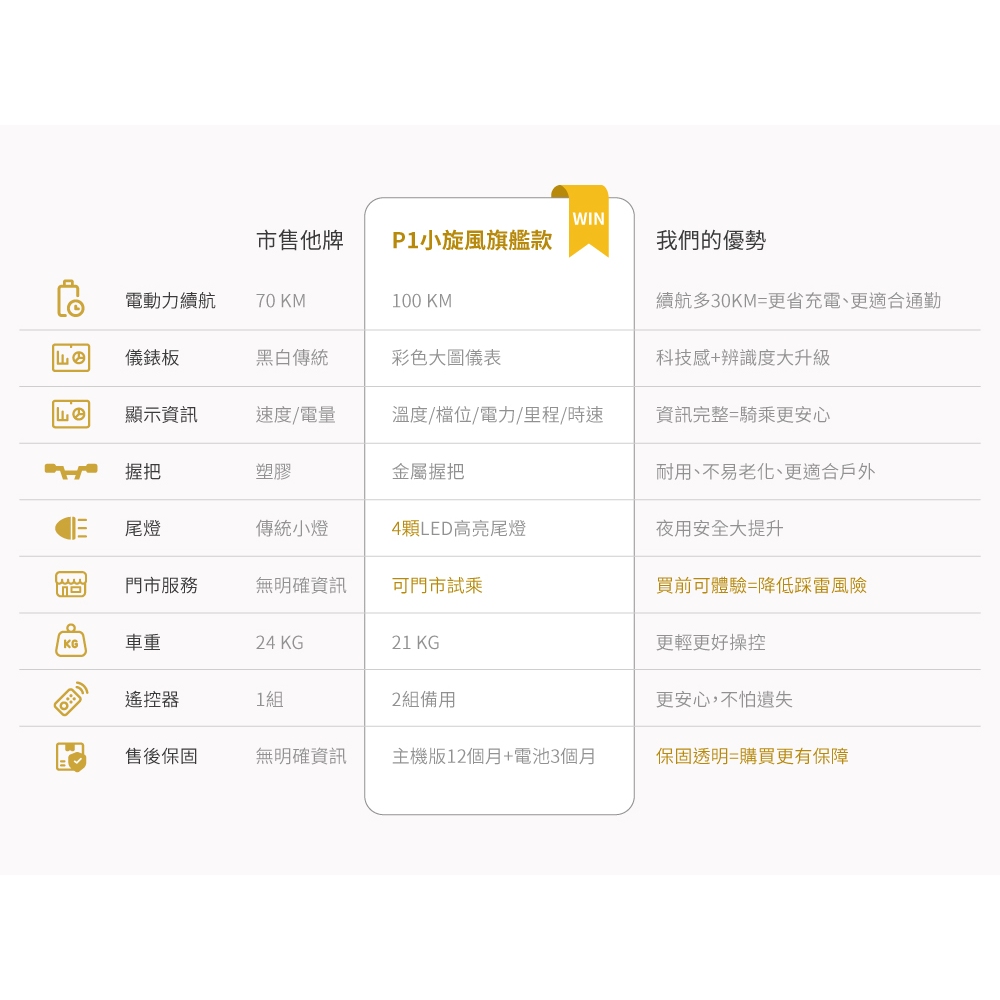Click the 電動力續航 row label
Image resolution: width=1000 pixels, height=1000 pixels.
pyautogui.click(x=170, y=300)
